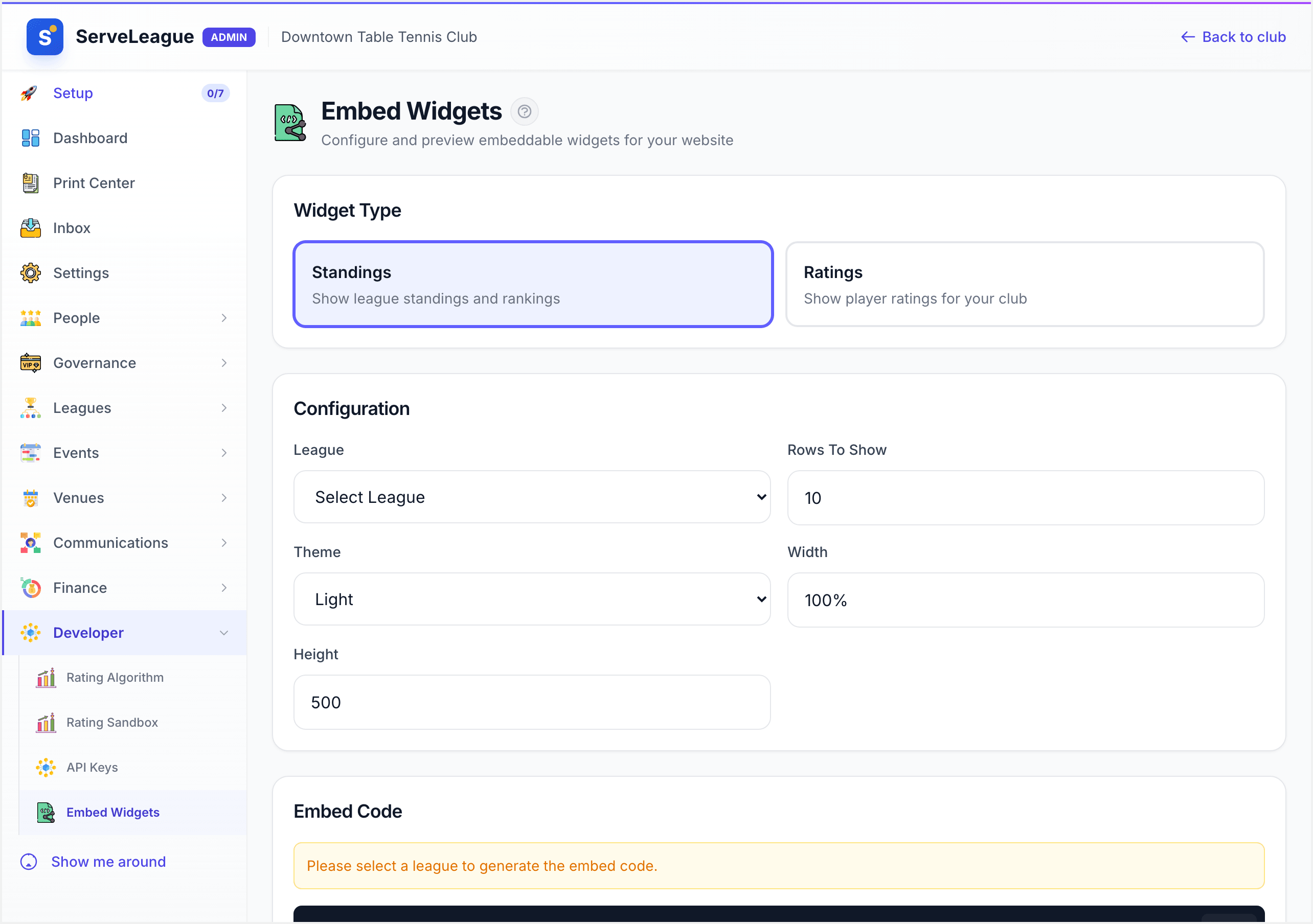Expand the Finance menu chevron

(224, 588)
